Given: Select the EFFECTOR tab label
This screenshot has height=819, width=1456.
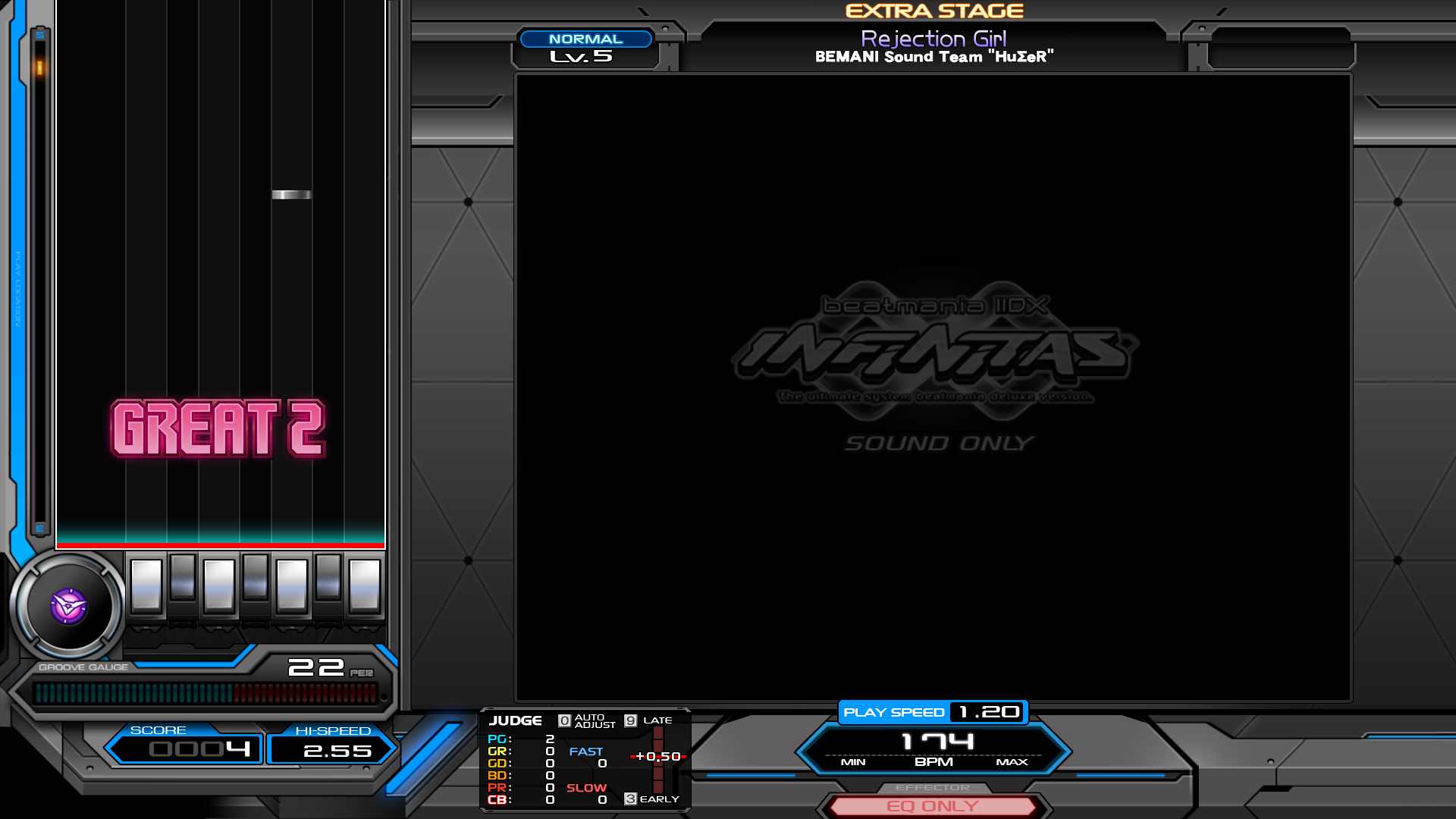Looking at the screenshot, I should coord(933,787).
